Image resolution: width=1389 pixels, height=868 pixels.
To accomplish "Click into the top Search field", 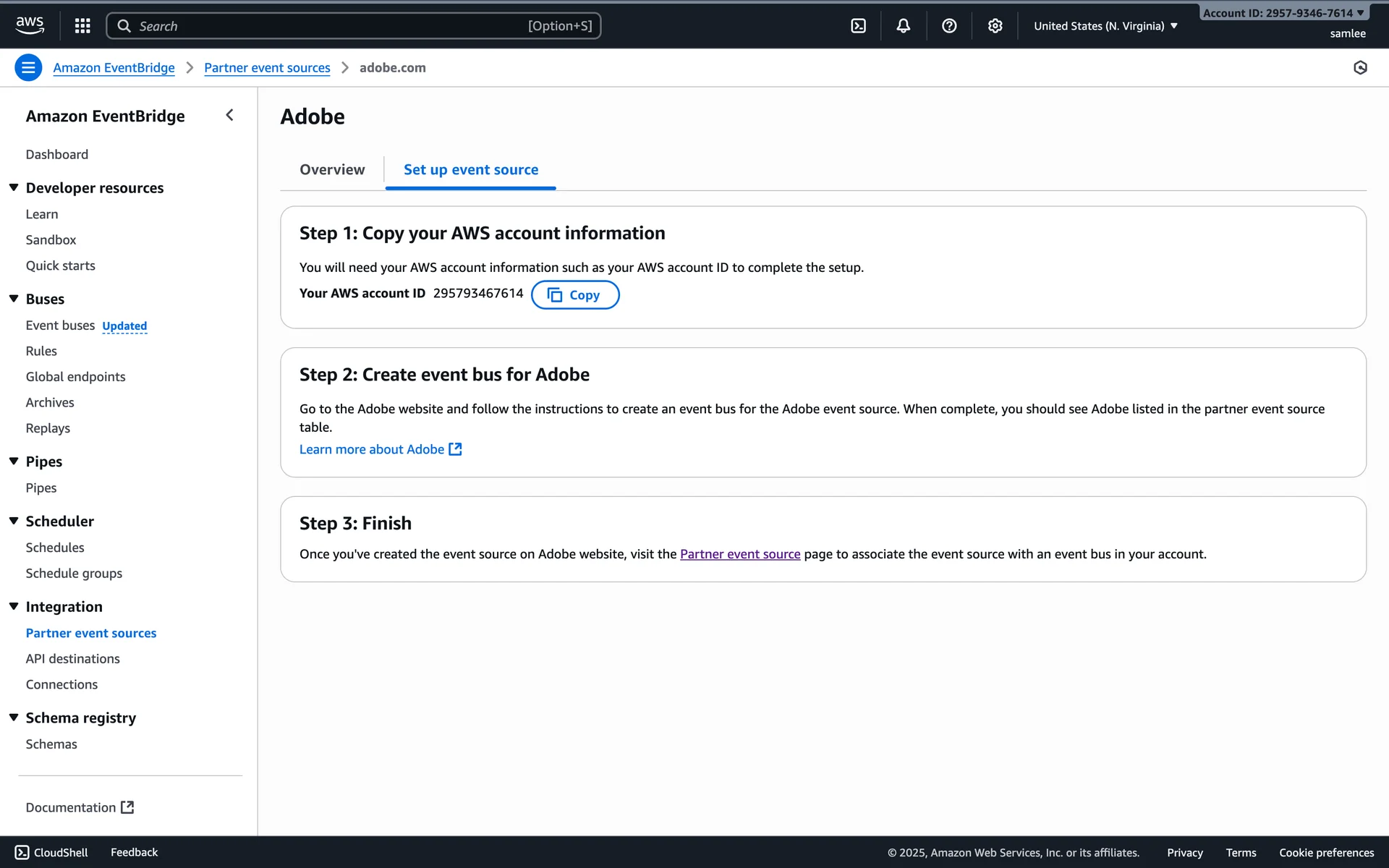I will 353,26.
